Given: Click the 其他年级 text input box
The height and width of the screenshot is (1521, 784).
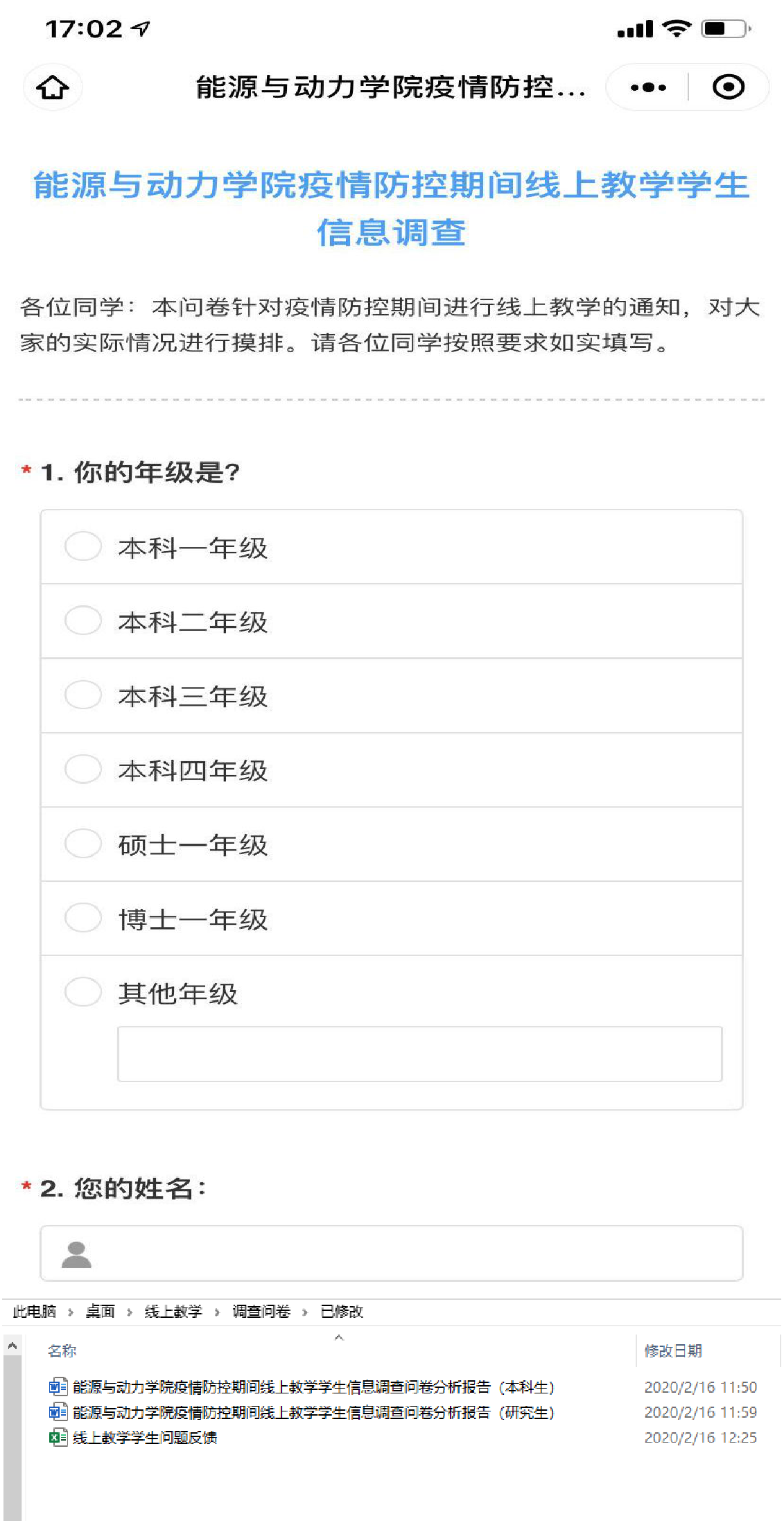Looking at the screenshot, I should coord(419,1054).
